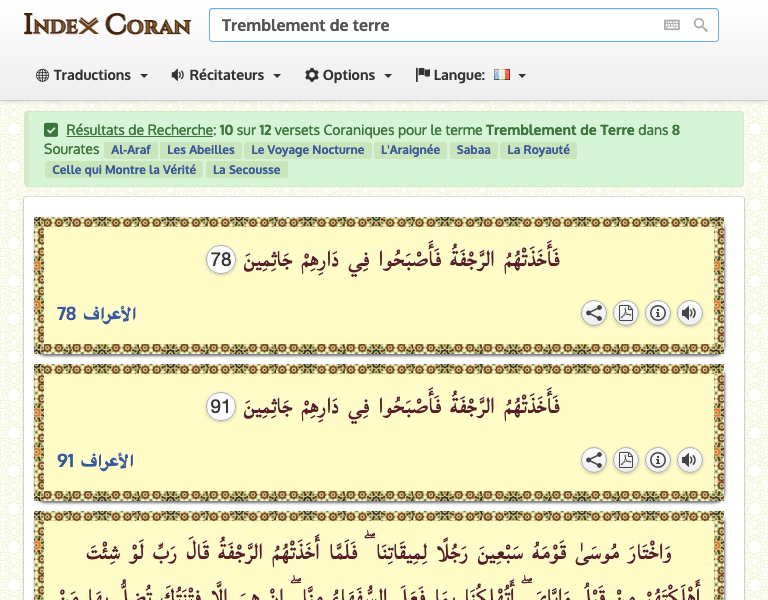Image resolution: width=768 pixels, height=600 pixels.
Task: Open info details for verse 91
Action: (657, 460)
